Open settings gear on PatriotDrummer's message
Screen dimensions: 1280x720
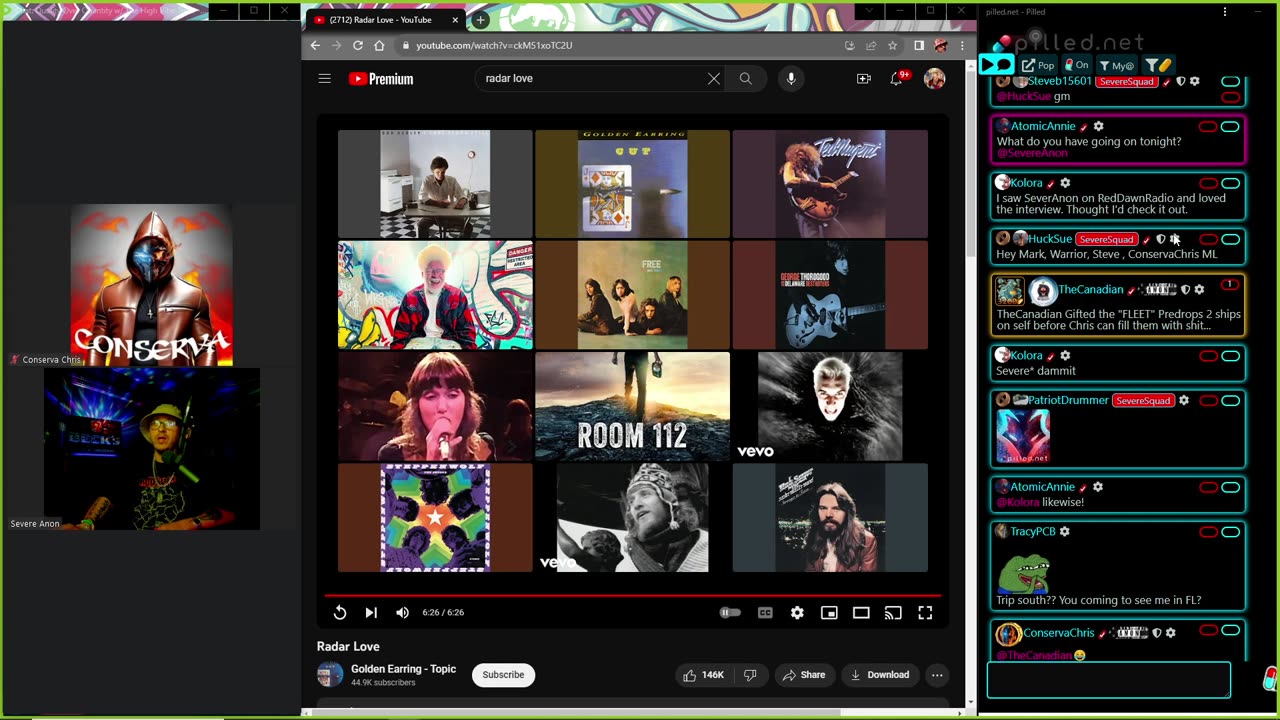1184,401
